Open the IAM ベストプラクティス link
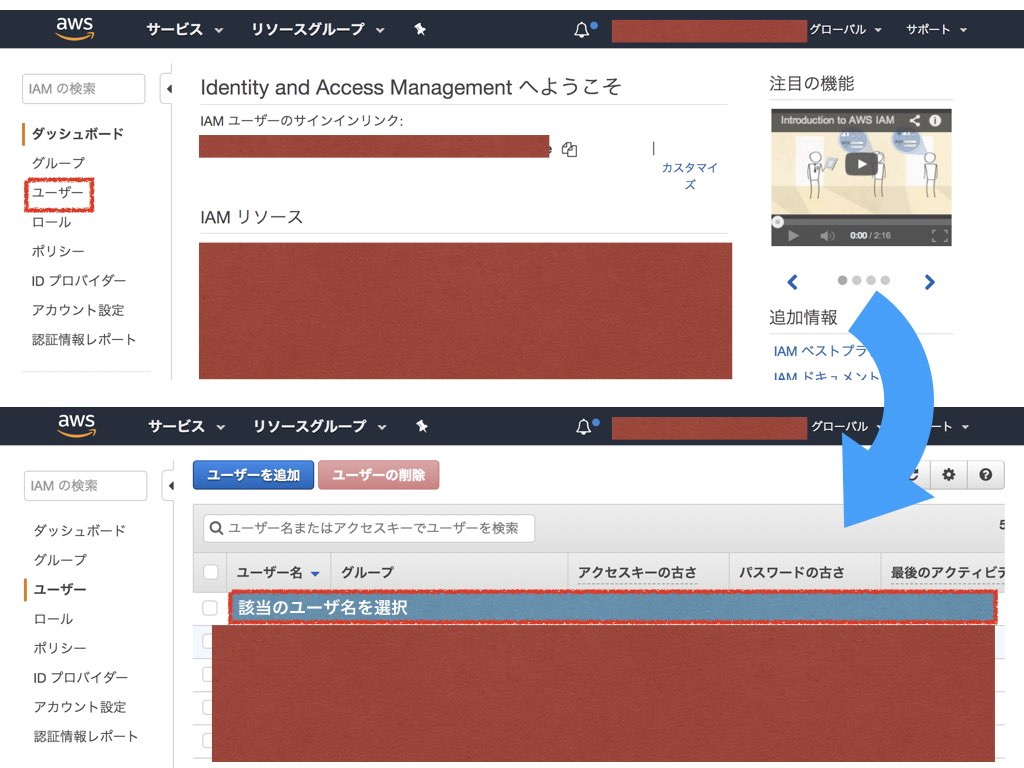The width and height of the screenshot is (1024, 768). tap(821, 351)
